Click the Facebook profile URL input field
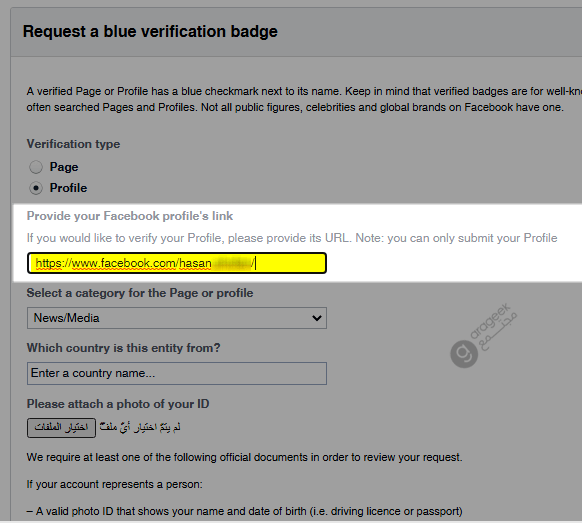This screenshot has height=523, width=582. click(x=177, y=263)
